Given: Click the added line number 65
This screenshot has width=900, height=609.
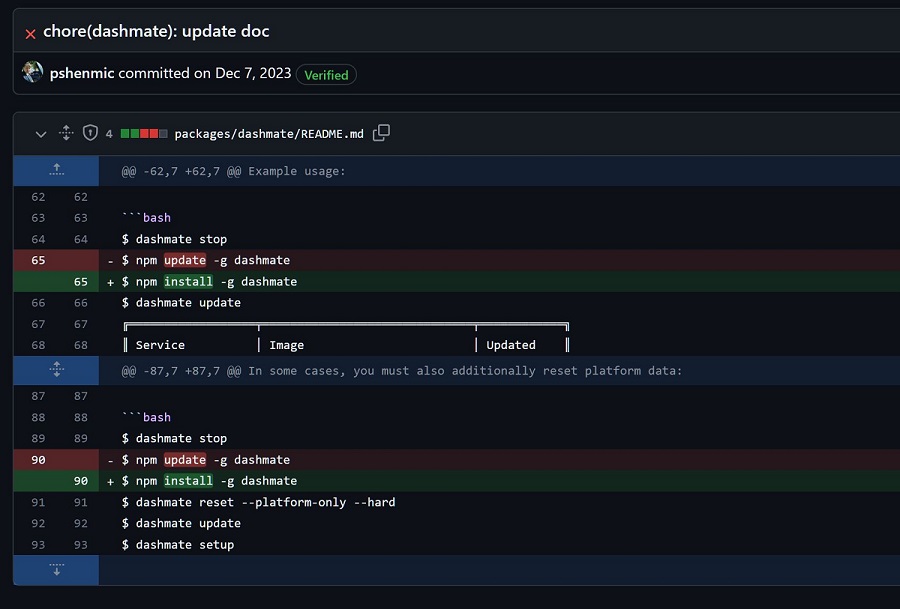Looking at the screenshot, I should click(x=81, y=282).
